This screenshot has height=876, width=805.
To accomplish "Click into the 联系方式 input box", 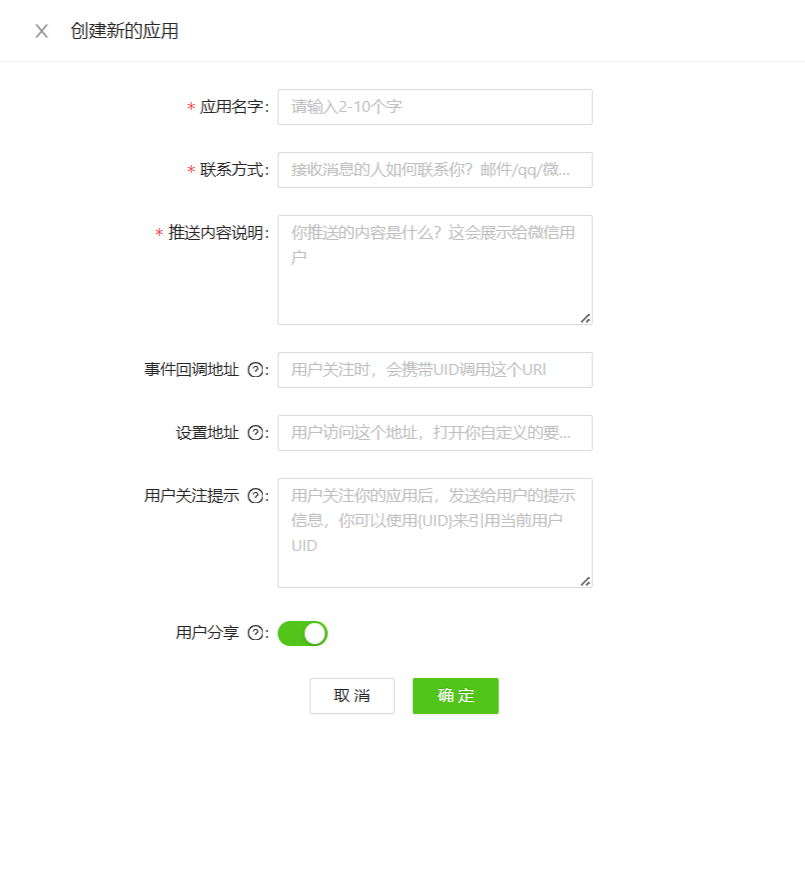I will (x=435, y=170).
